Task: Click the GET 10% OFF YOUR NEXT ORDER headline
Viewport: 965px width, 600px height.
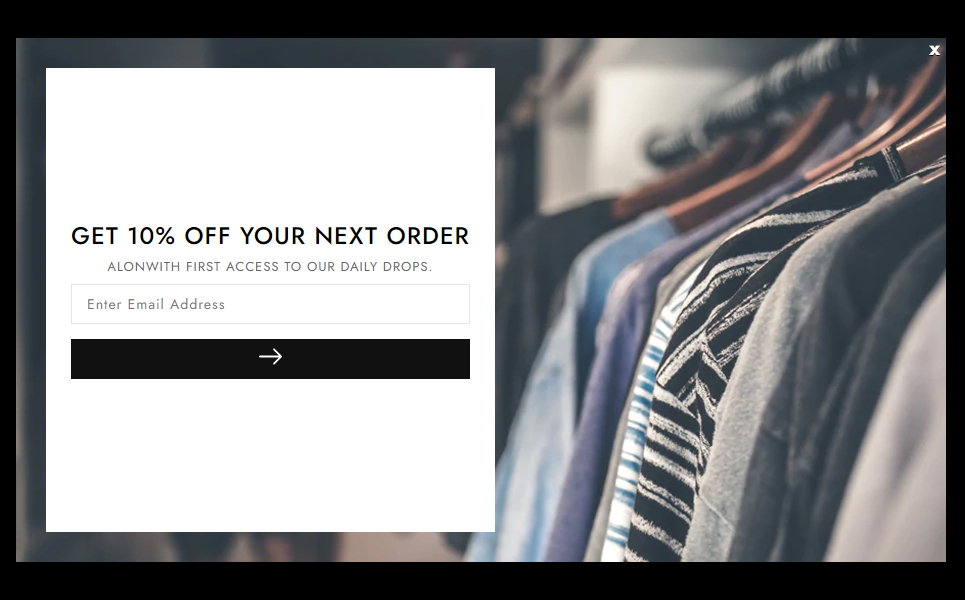Action: pyautogui.click(x=270, y=236)
